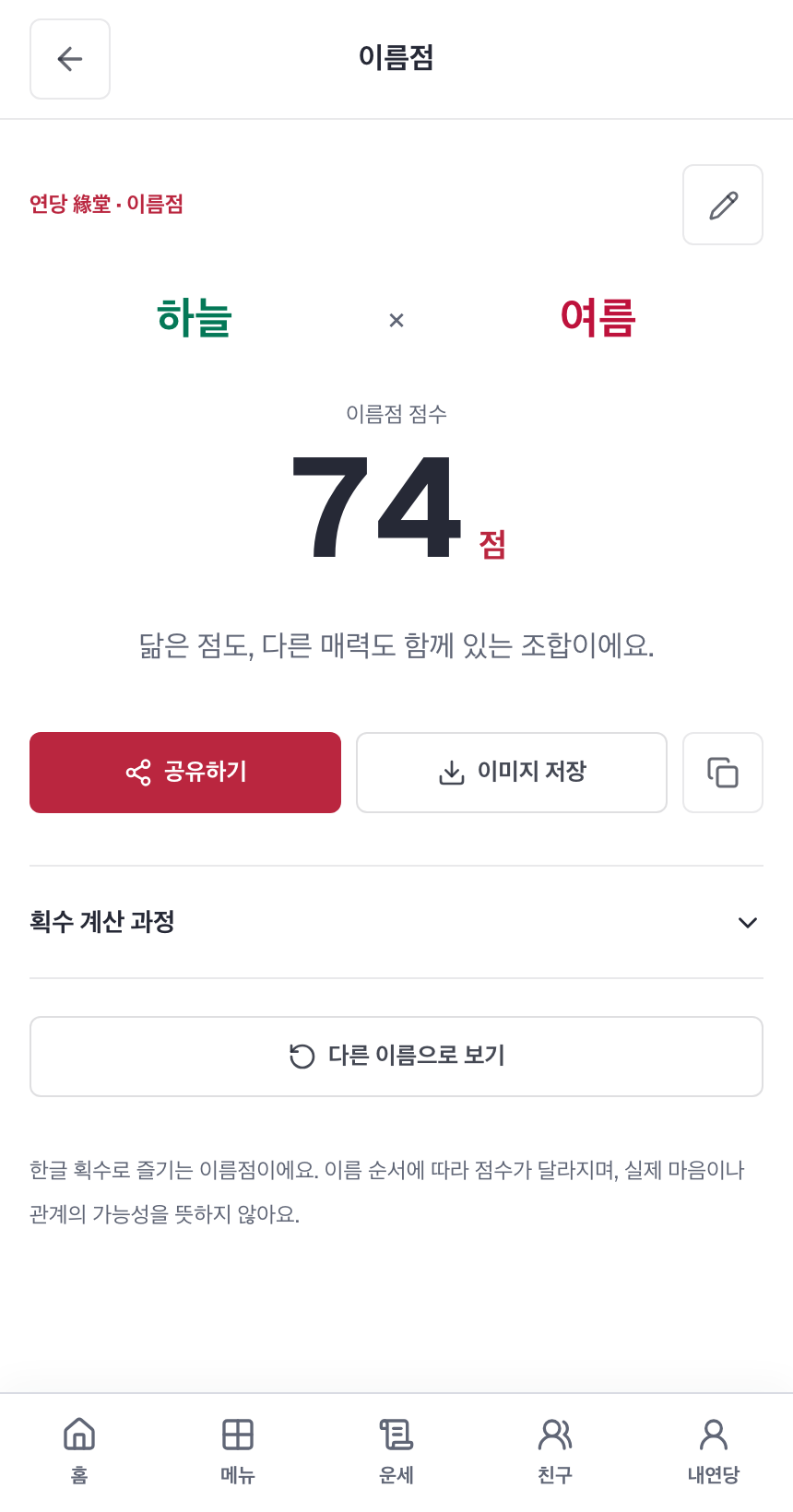Screen dimensions: 793x1512
Task: Click the 연당 緣堂 · 이름점 label
Action: [106, 204]
